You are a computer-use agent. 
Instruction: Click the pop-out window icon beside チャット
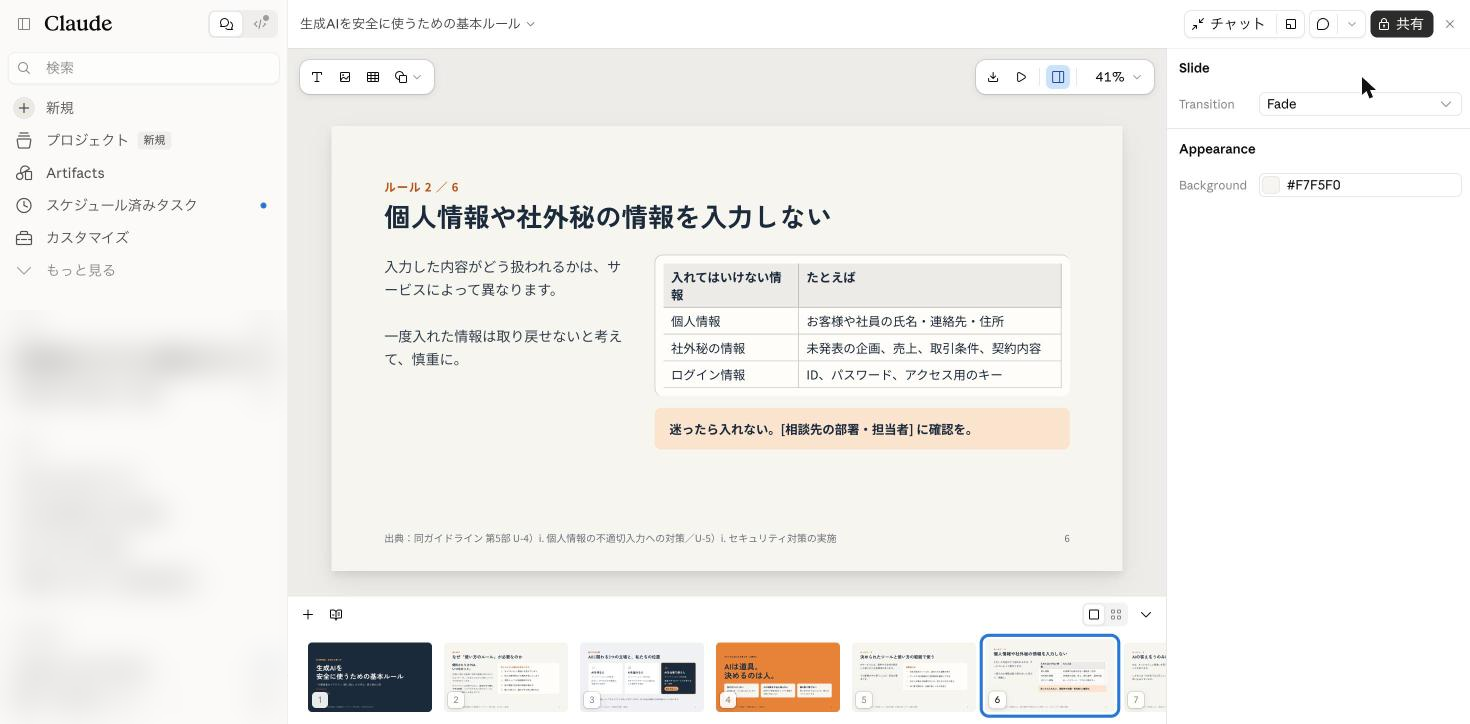pyautogui.click(x=1291, y=24)
